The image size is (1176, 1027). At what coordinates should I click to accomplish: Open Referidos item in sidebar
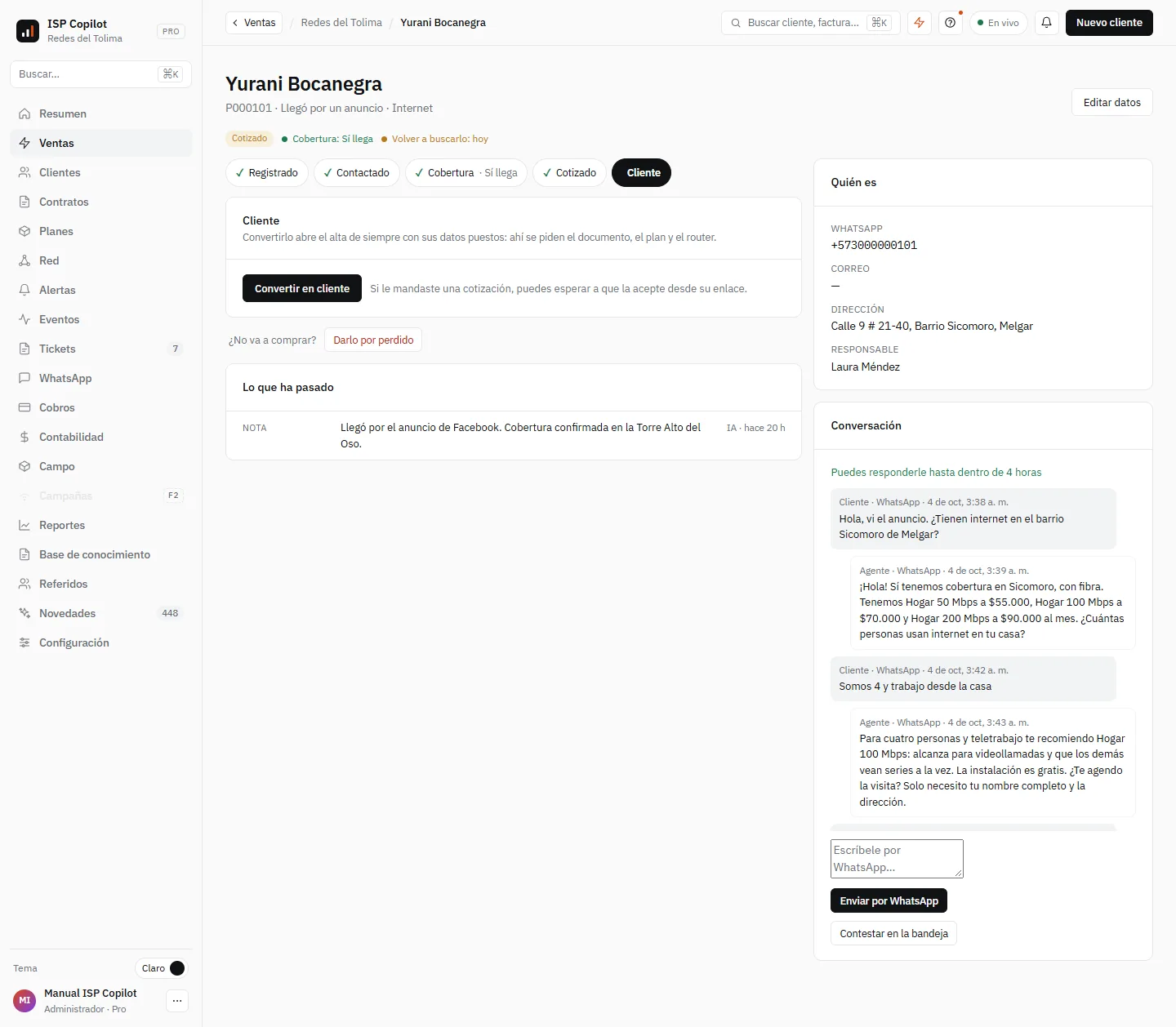[101, 584]
